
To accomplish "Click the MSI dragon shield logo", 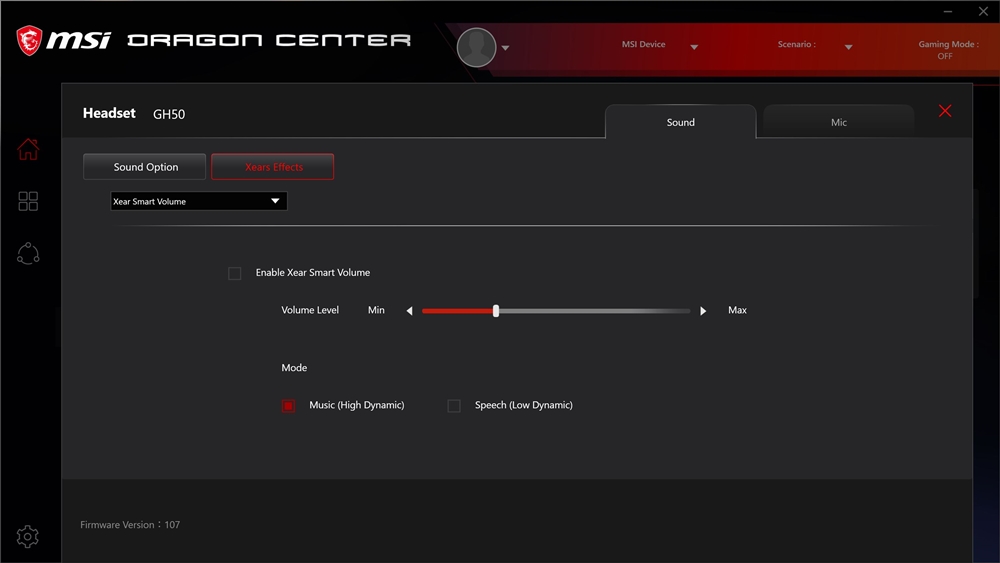I will (x=29, y=41).
